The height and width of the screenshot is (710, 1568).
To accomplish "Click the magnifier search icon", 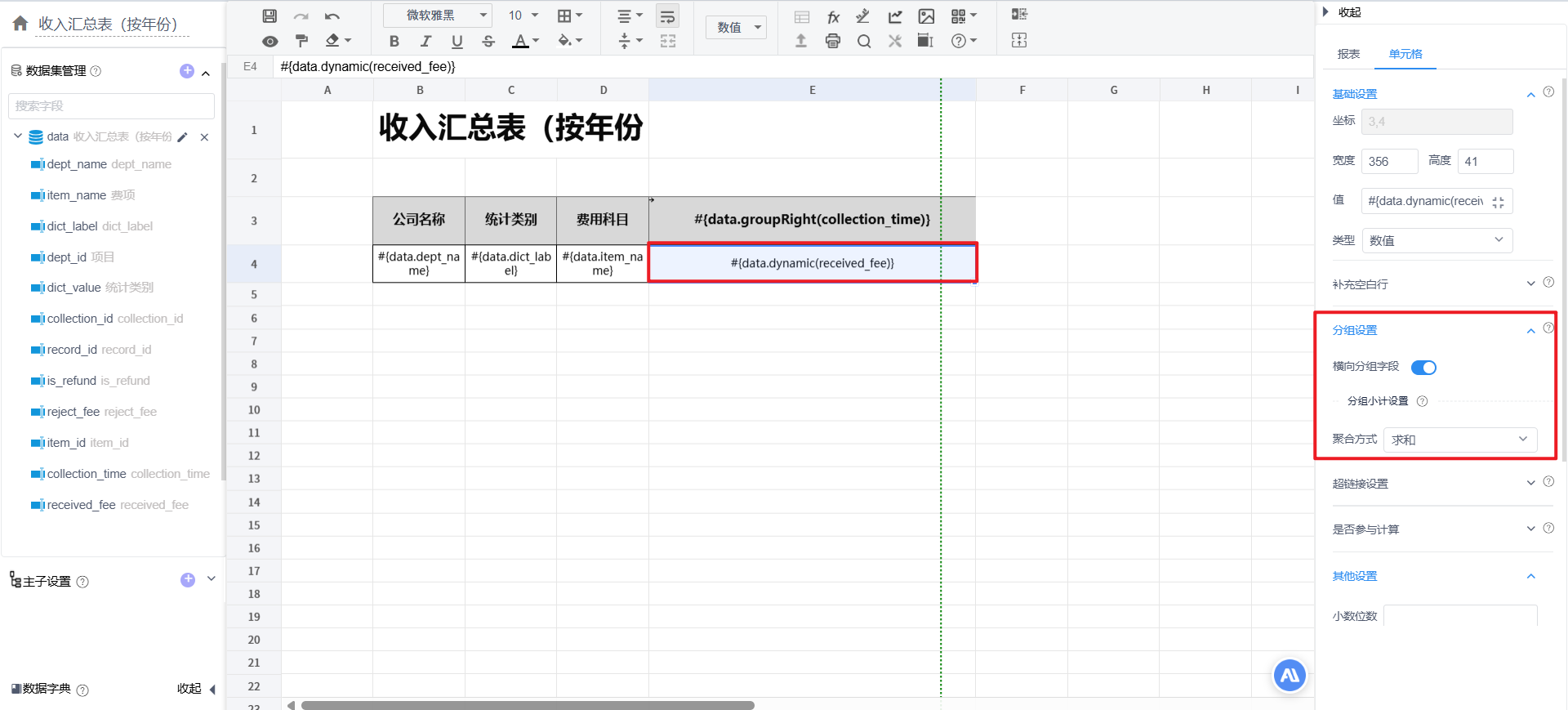I will coord(864,41).
